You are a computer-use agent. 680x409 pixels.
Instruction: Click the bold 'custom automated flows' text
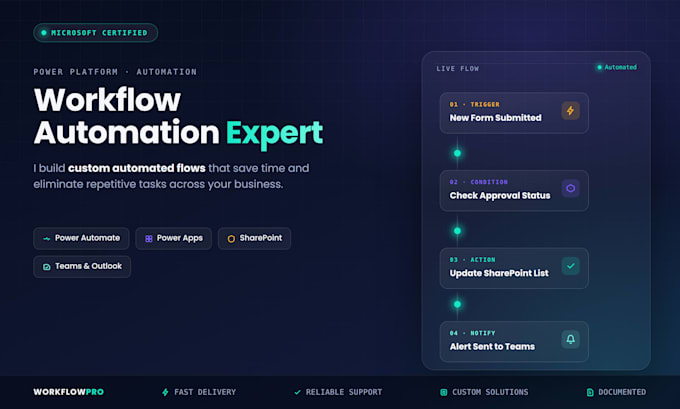137,168
